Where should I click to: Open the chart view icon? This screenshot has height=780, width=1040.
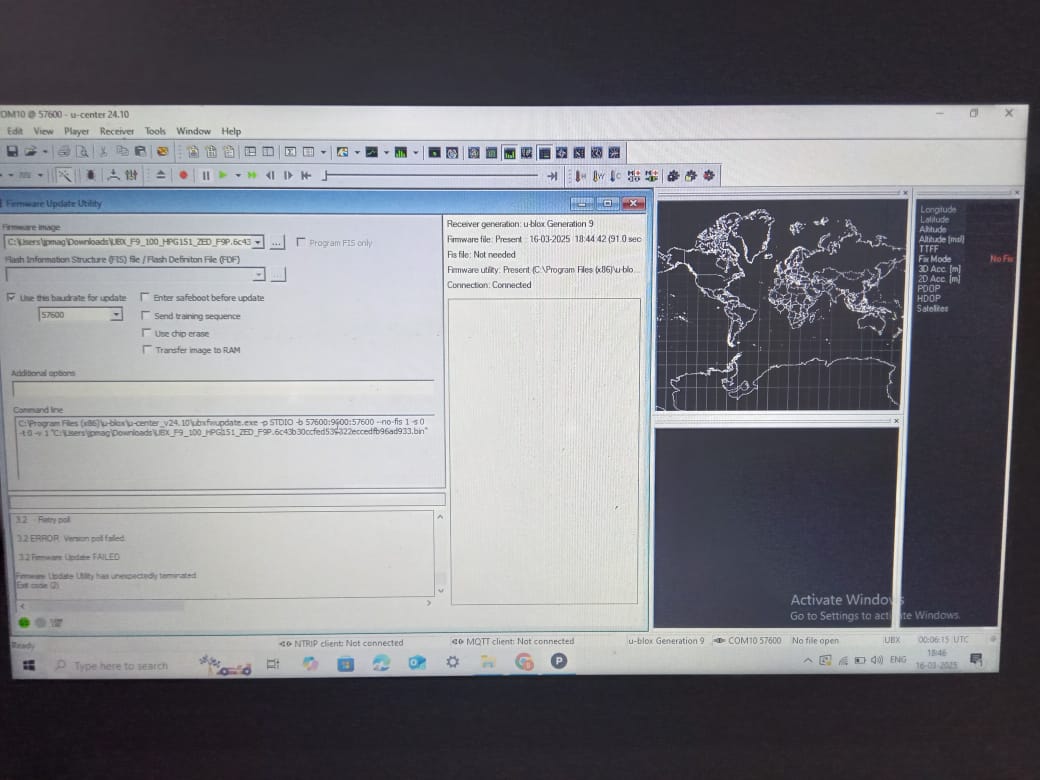tap(371, 153)
